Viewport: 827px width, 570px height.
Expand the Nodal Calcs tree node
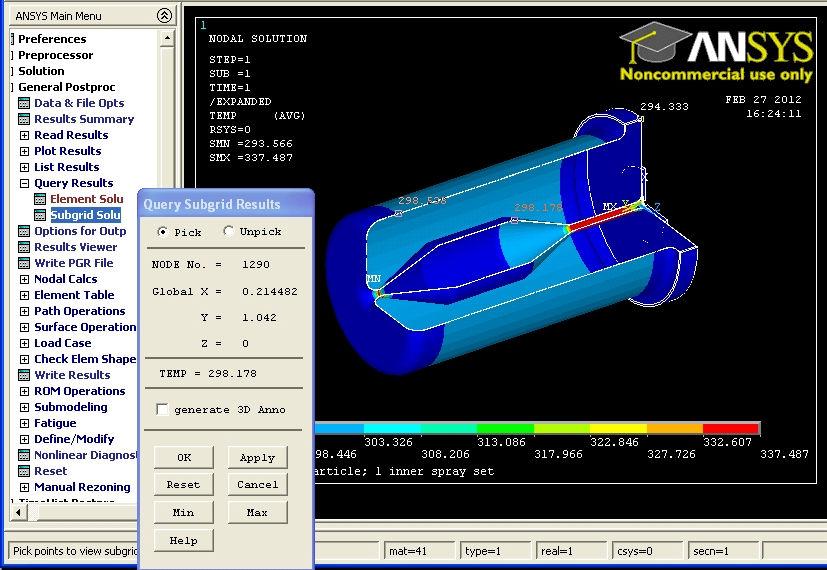tap(24, 279)
